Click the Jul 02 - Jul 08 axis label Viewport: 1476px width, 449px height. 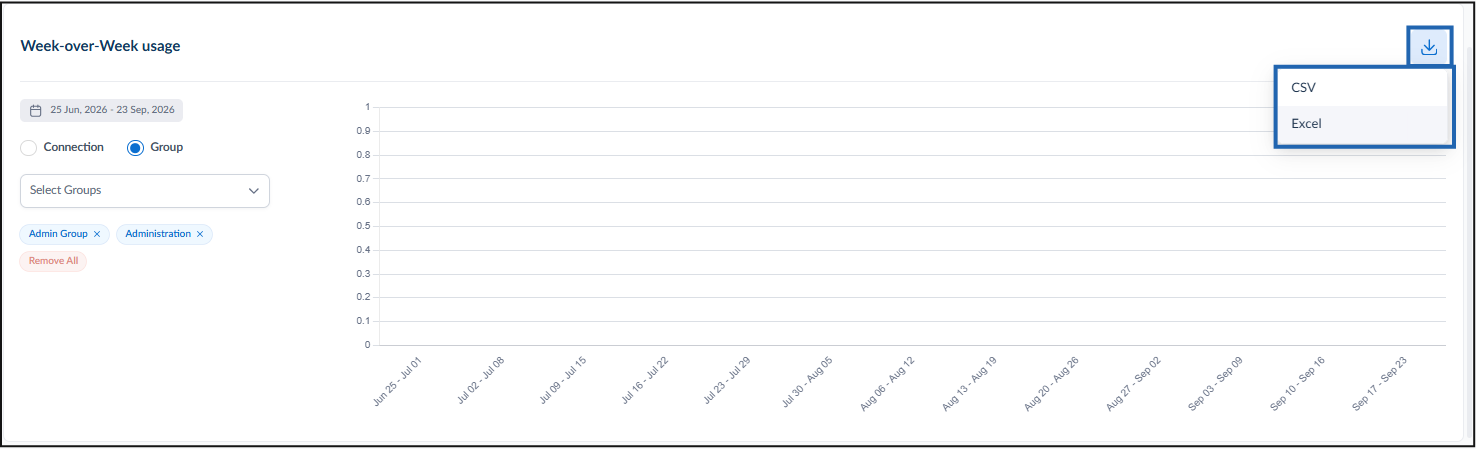[480, 380]
